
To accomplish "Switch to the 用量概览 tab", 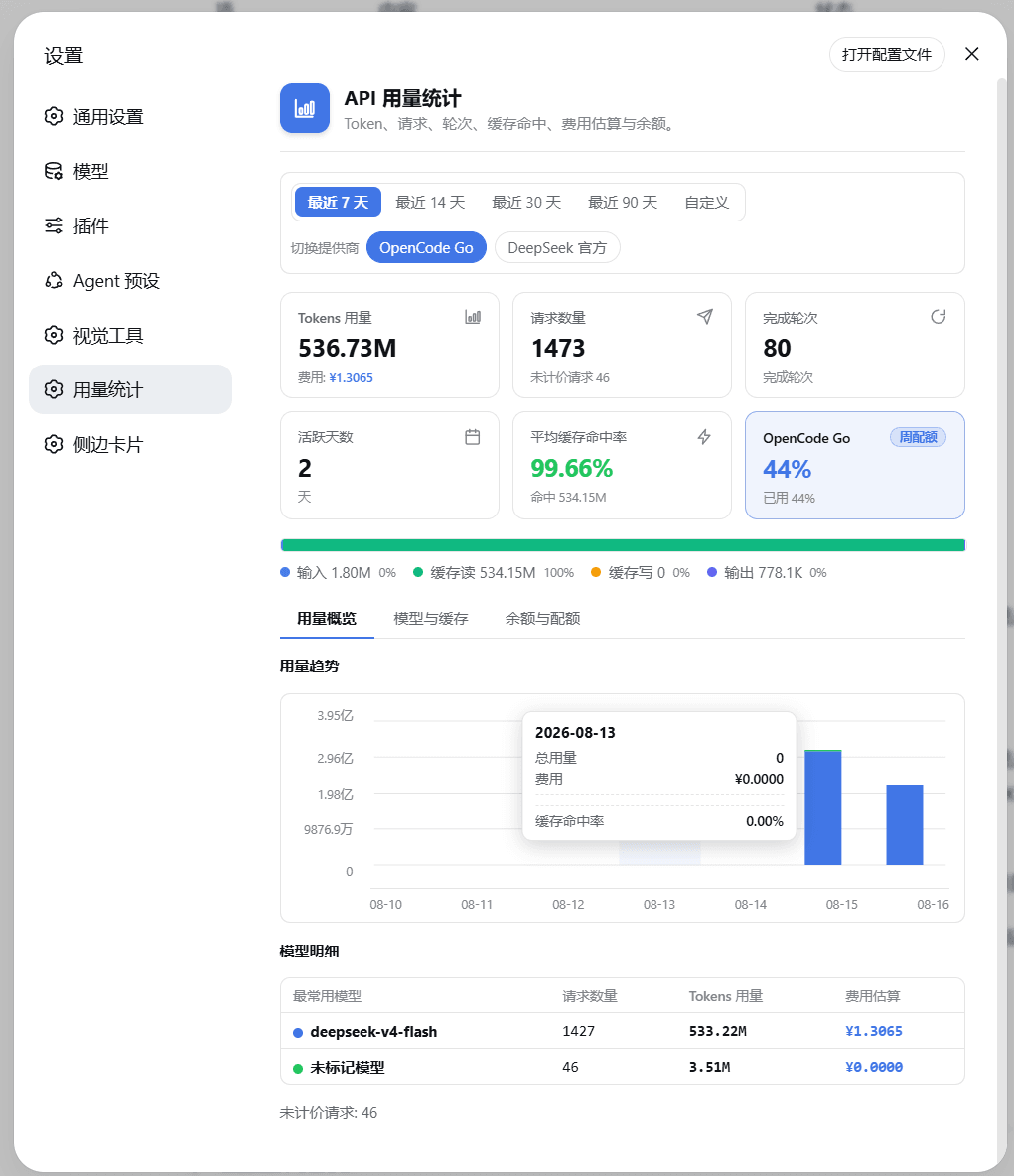I will tap(327, 619).
